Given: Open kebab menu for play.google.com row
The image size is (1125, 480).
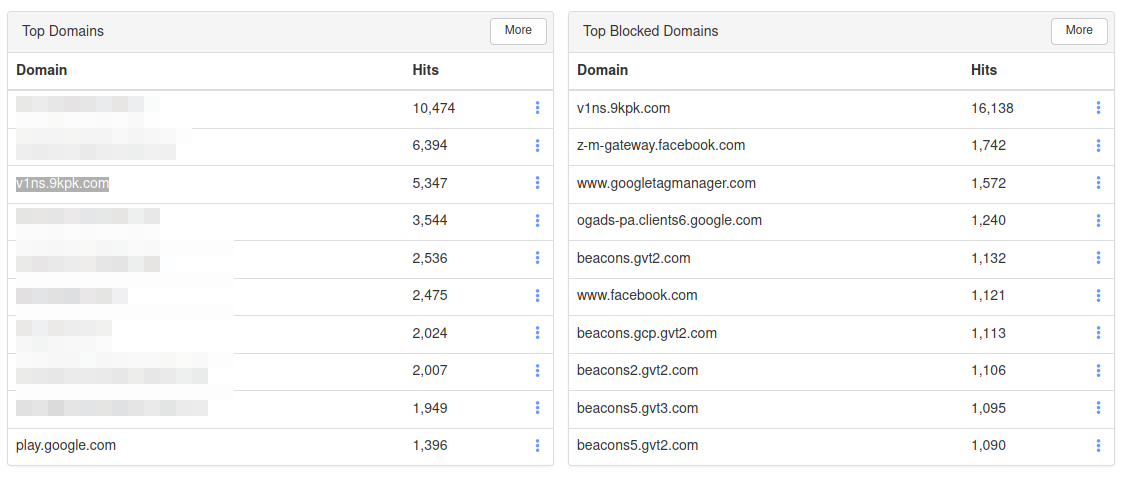Looking at the screenshot, I should (537, 445).
